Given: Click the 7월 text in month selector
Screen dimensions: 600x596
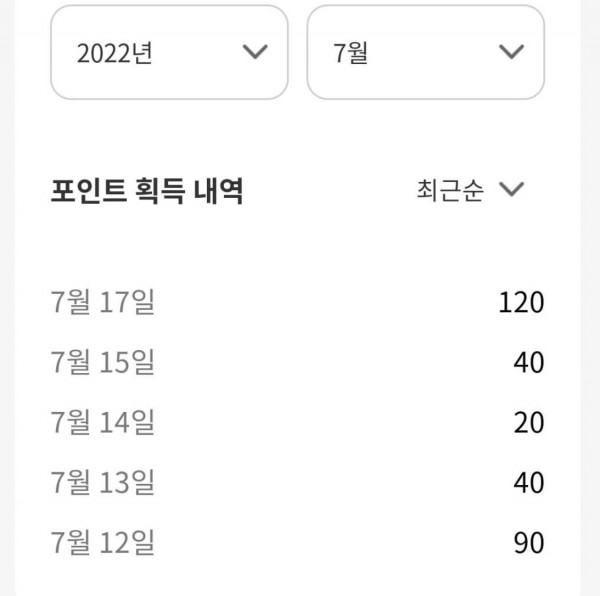Looking at the screenshot, I should click(x=351, y=53).
